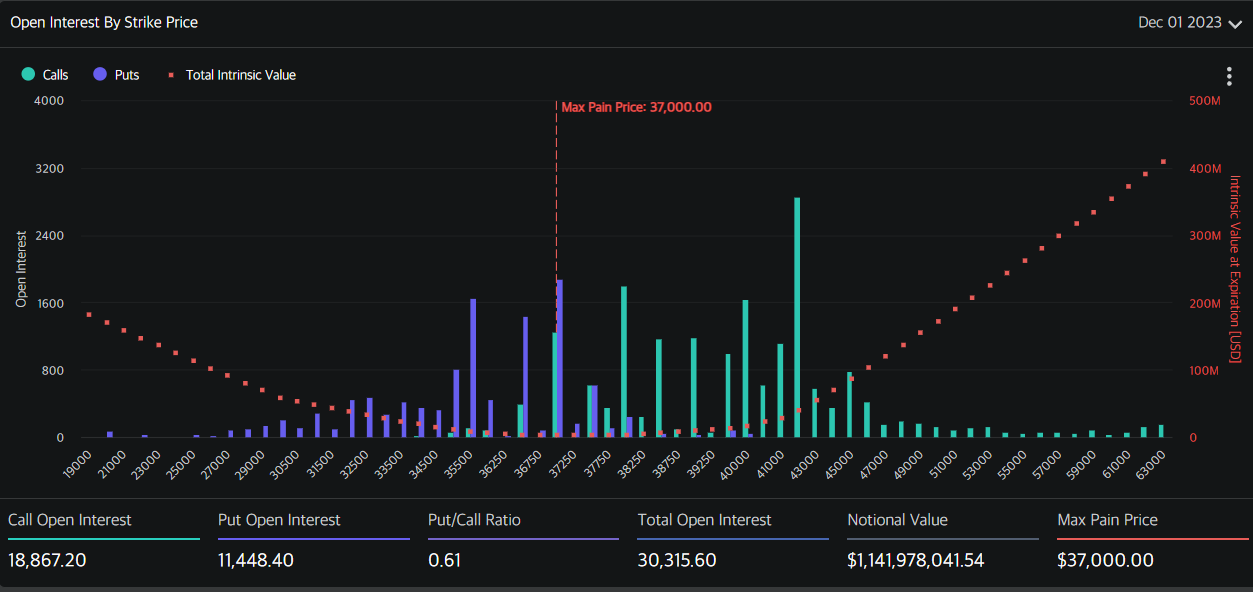Click the Call Open Interest stat card

pyautogui.click(x=104, y=540)
